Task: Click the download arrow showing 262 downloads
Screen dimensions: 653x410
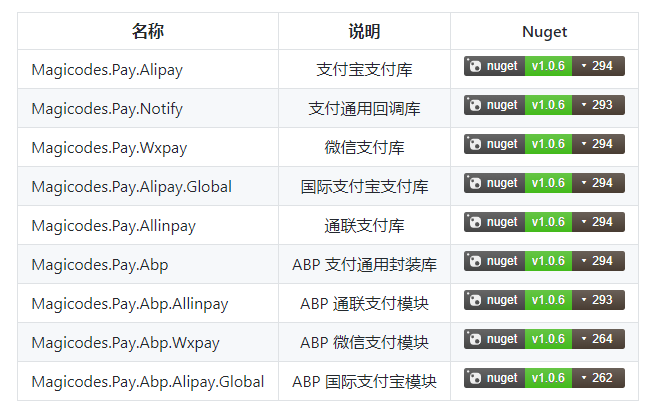Action: point(584,378)
